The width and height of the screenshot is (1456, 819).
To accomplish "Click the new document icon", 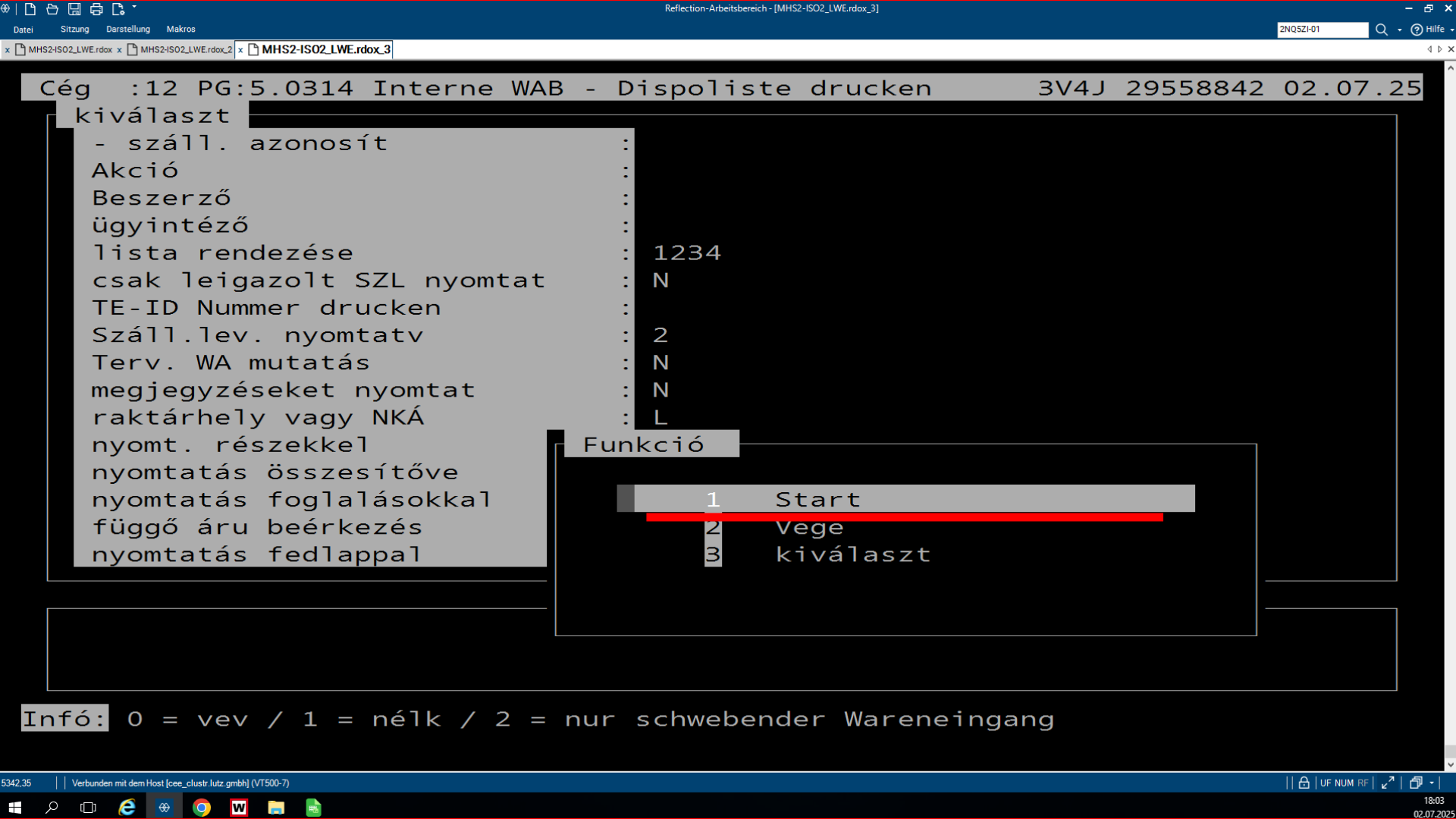I will pos(30,9).
